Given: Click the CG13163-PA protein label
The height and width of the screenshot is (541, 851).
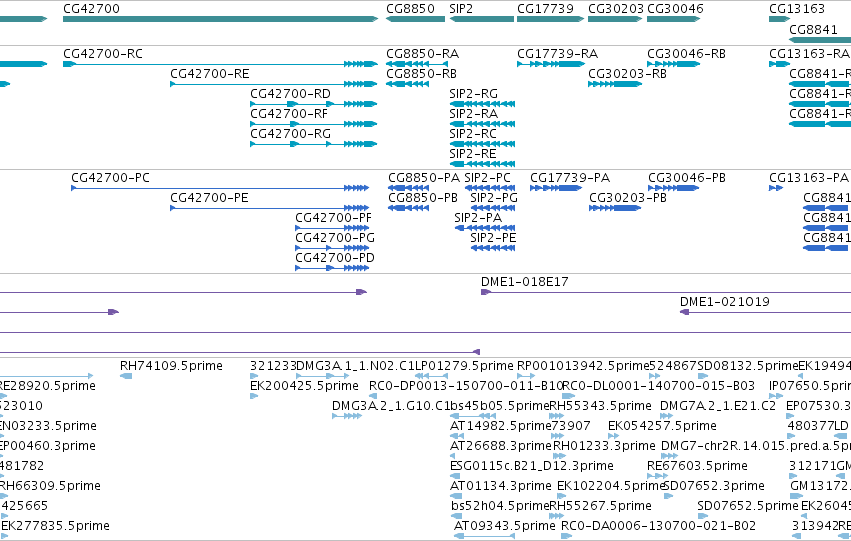Looking at the screenshot, I should [809, 178].
